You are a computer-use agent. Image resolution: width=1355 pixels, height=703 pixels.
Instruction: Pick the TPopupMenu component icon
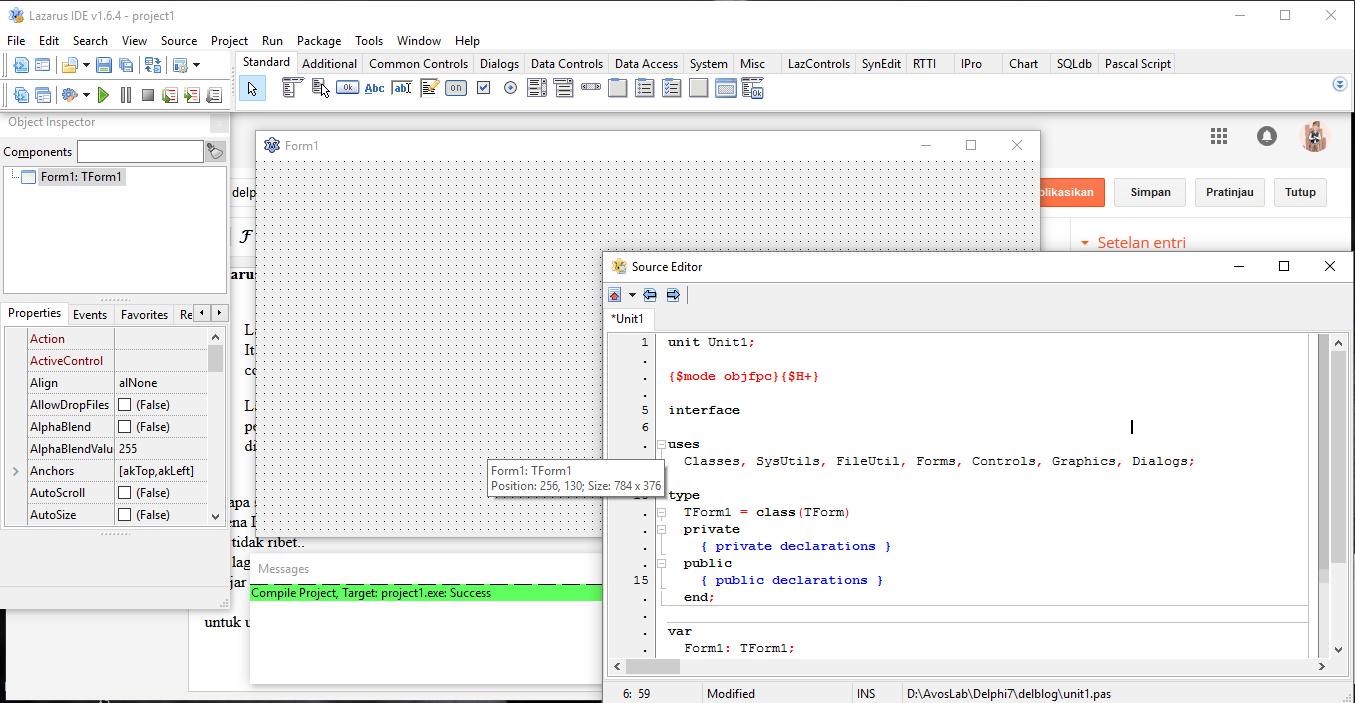tap(320, 88)
